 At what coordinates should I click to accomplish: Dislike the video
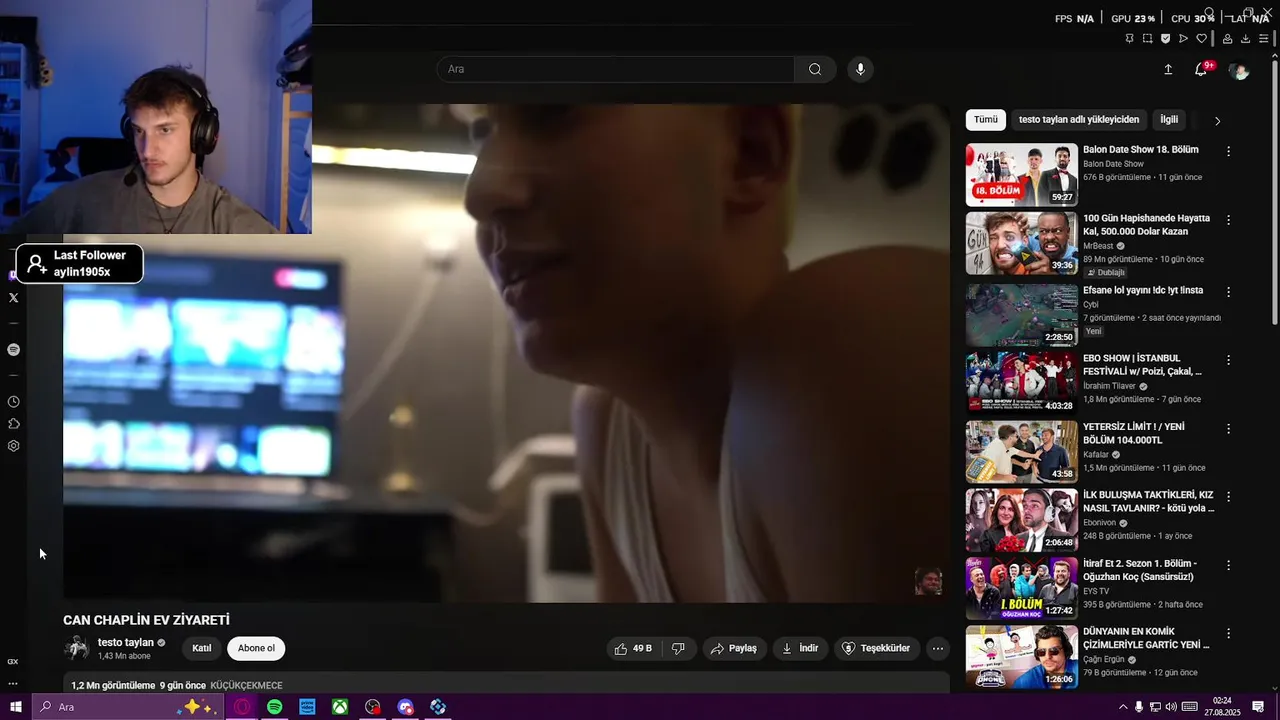tap(678, 648)
